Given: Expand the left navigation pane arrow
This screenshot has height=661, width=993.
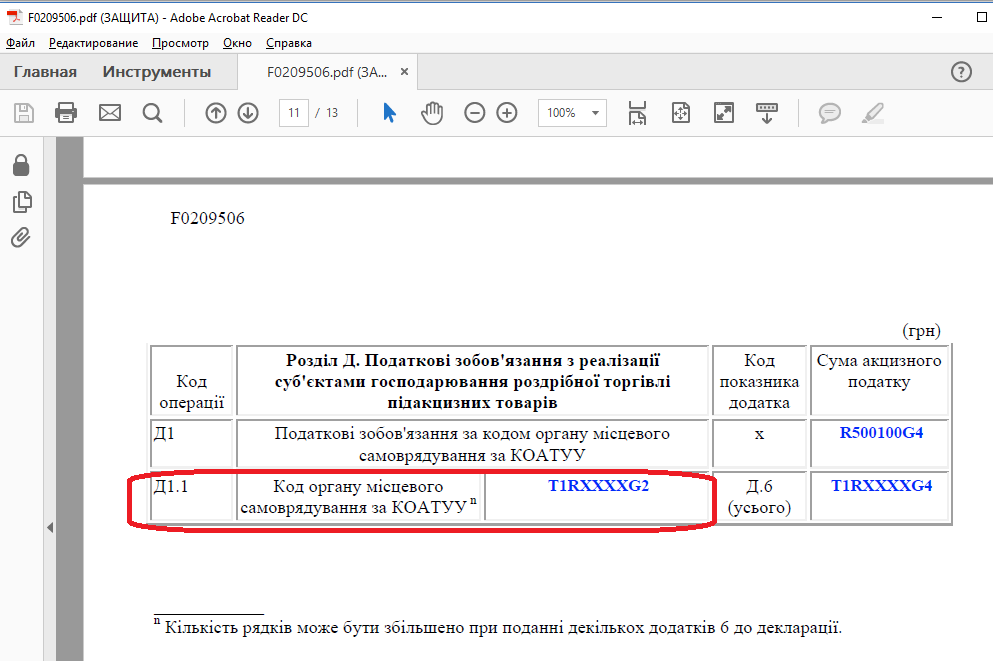Looking at the screenshot, I should click(50, 527).
